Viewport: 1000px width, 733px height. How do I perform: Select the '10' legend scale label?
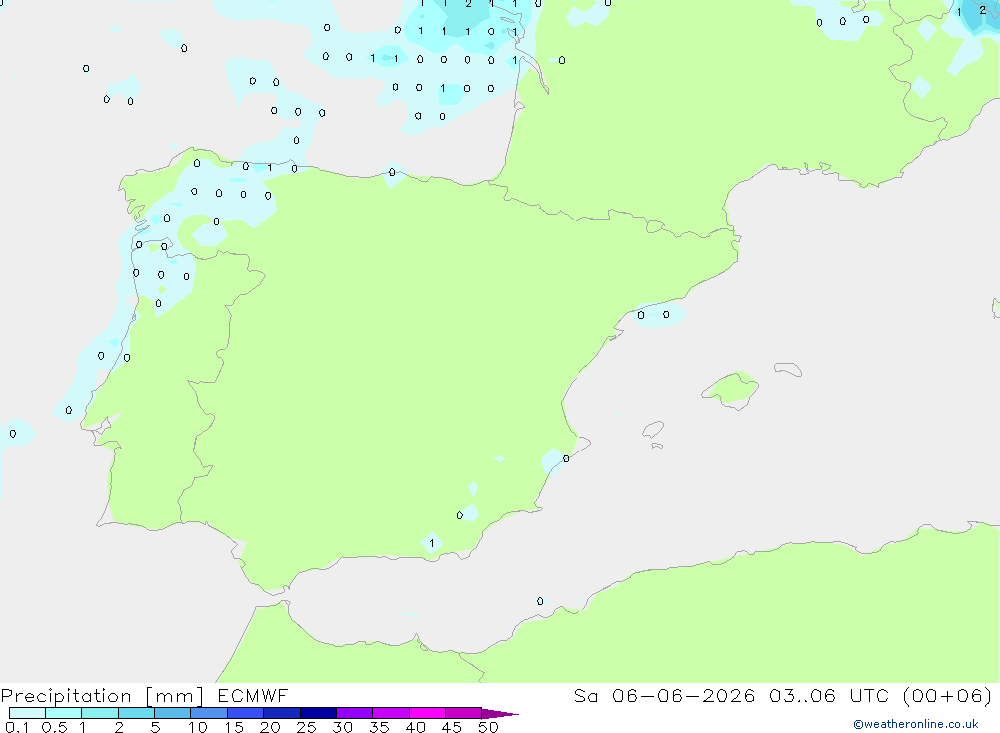point(198,727)
